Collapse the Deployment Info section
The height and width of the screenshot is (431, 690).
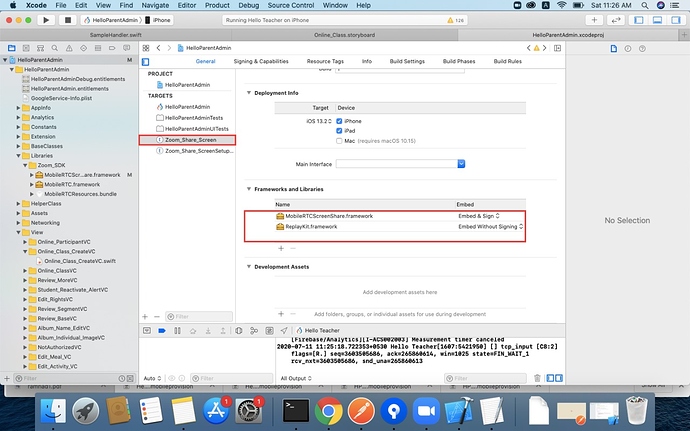(x=249, y=93)
